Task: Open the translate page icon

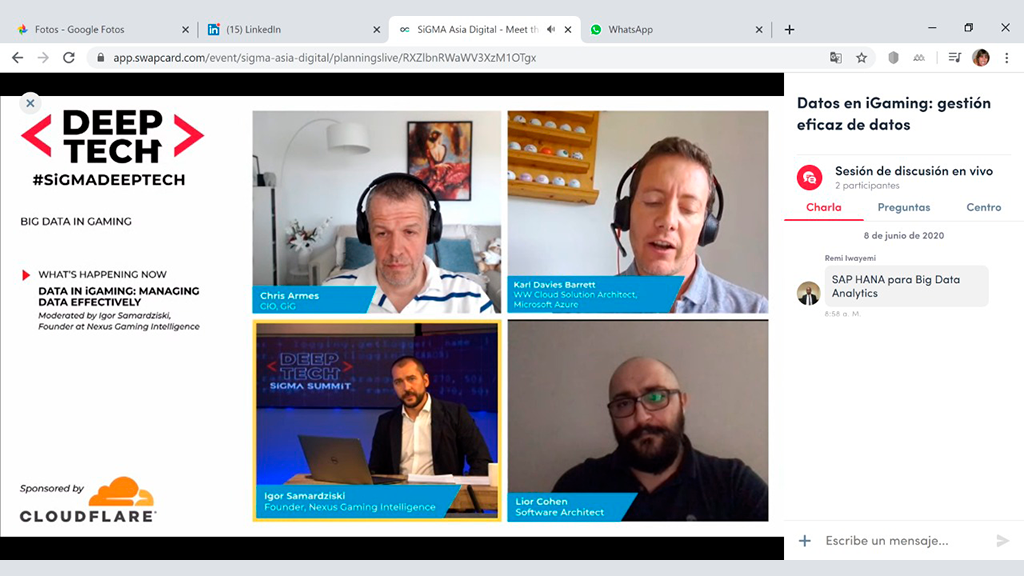Action: pyautogui.click(x=836, y=58)
